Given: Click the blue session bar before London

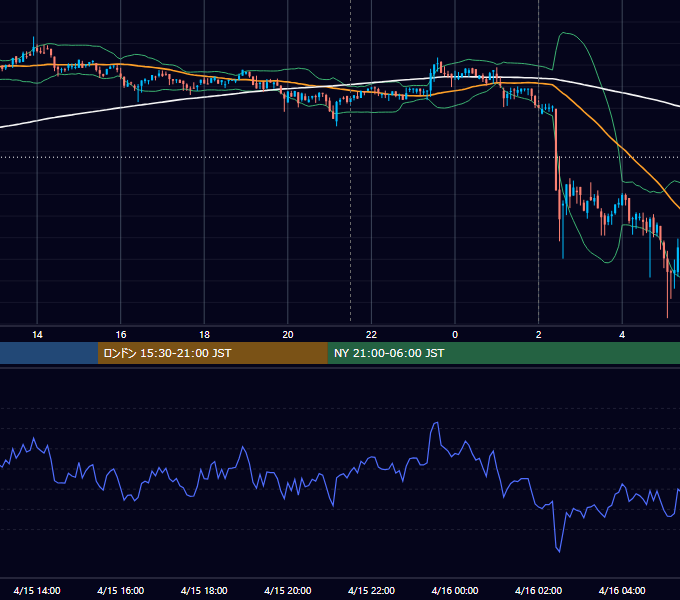Looking at the screenshot, I should (x=49, y=353).
